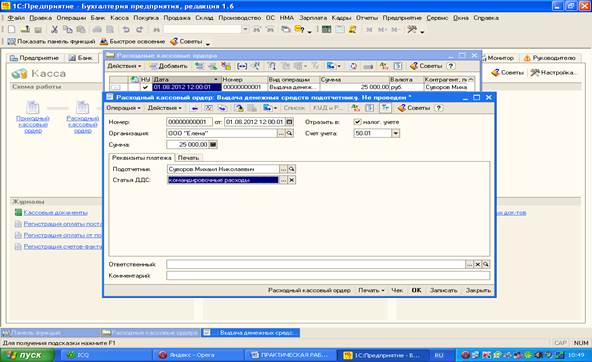Switch to Яндекс - Opera taskbar item
This screenshot has height=362, width=592.
[x=199, y=355]
